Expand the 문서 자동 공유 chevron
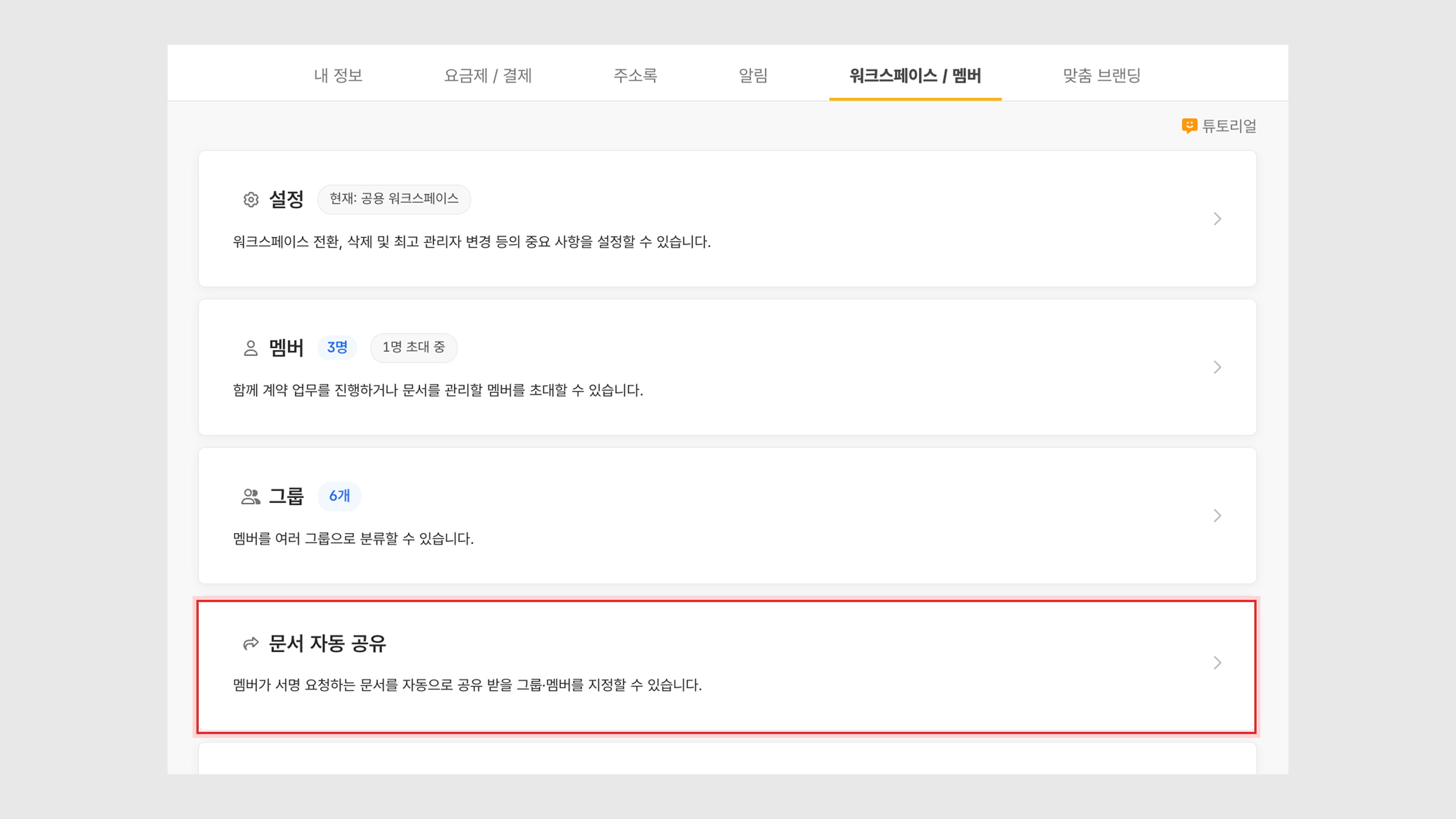The image size is (1456, 819). [x=1217, y=662]
